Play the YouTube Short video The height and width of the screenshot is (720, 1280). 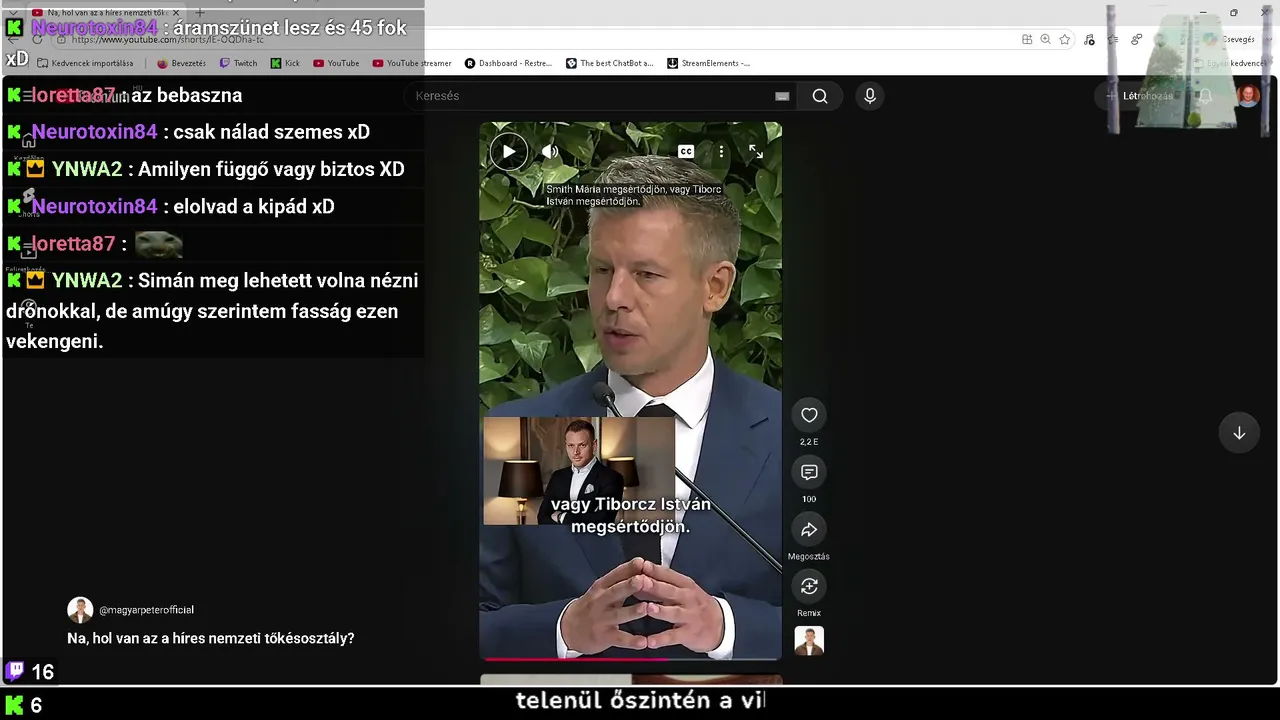[508, 152]
